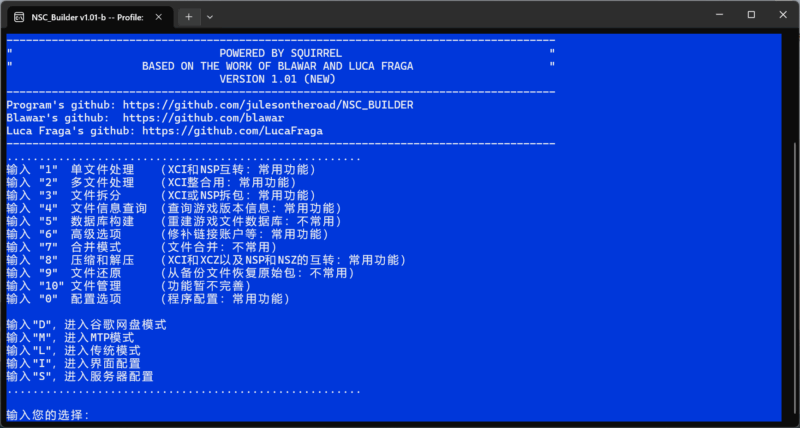Click the VERSION 1.01 (NEW) header text
This screenshot has height=428, width=800.
278,79
